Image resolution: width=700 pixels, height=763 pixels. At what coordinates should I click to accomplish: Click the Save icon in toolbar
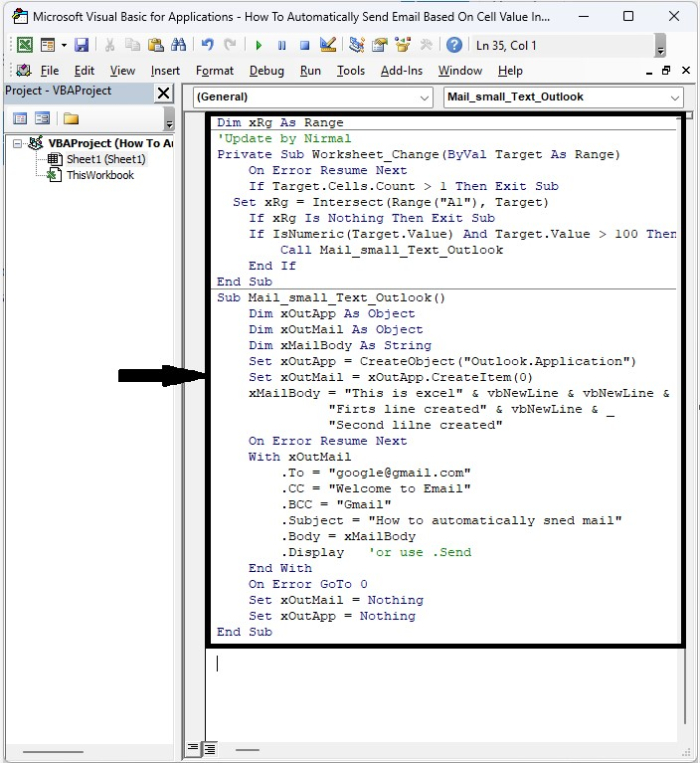pyautogui.click(x=81, y=45)
